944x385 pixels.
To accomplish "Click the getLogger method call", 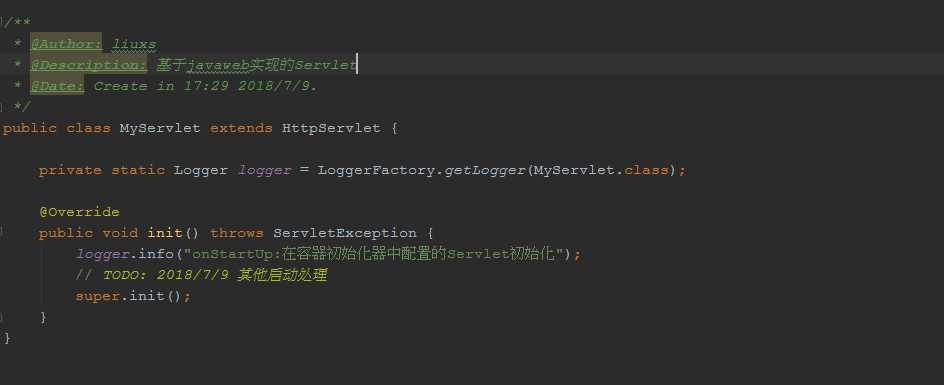I will (x=485, y=171).
